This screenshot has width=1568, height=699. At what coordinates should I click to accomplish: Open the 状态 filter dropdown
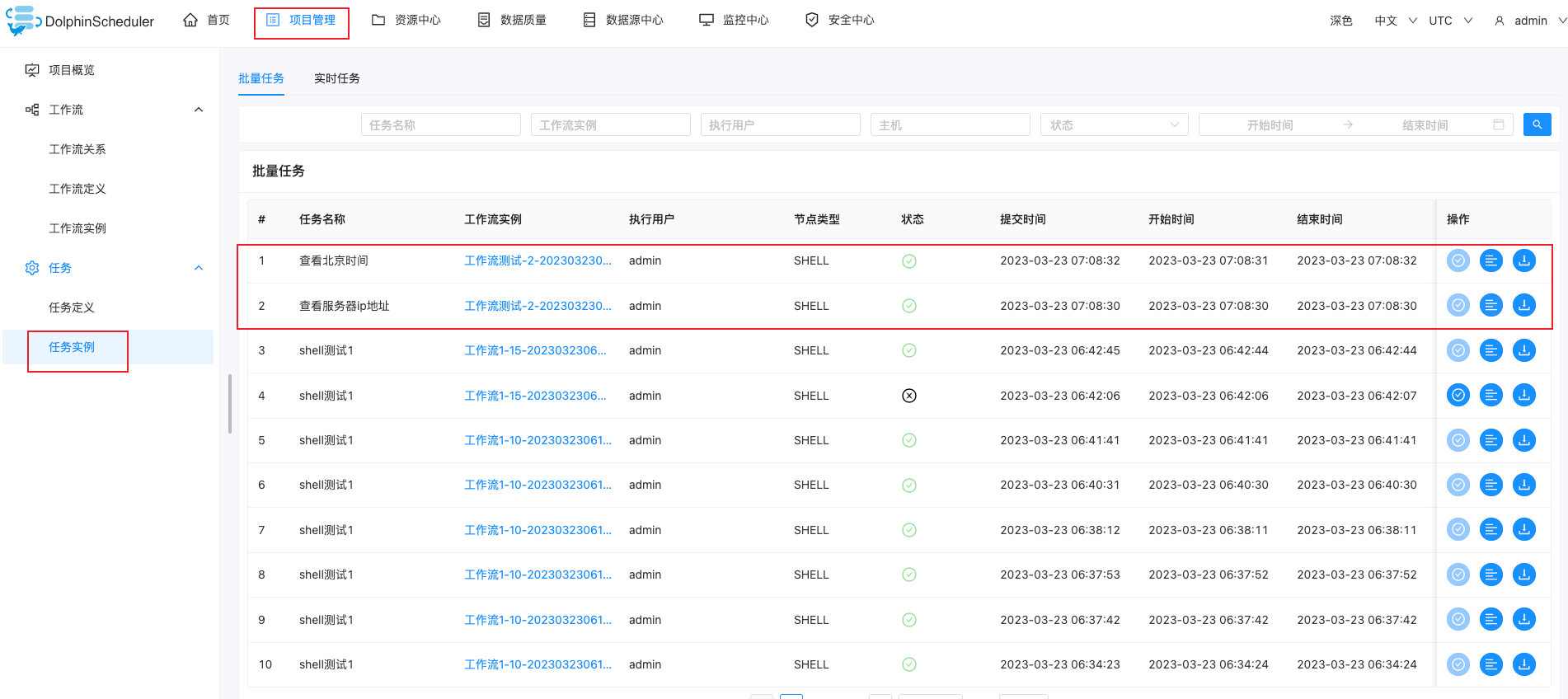pos(1114,124)
